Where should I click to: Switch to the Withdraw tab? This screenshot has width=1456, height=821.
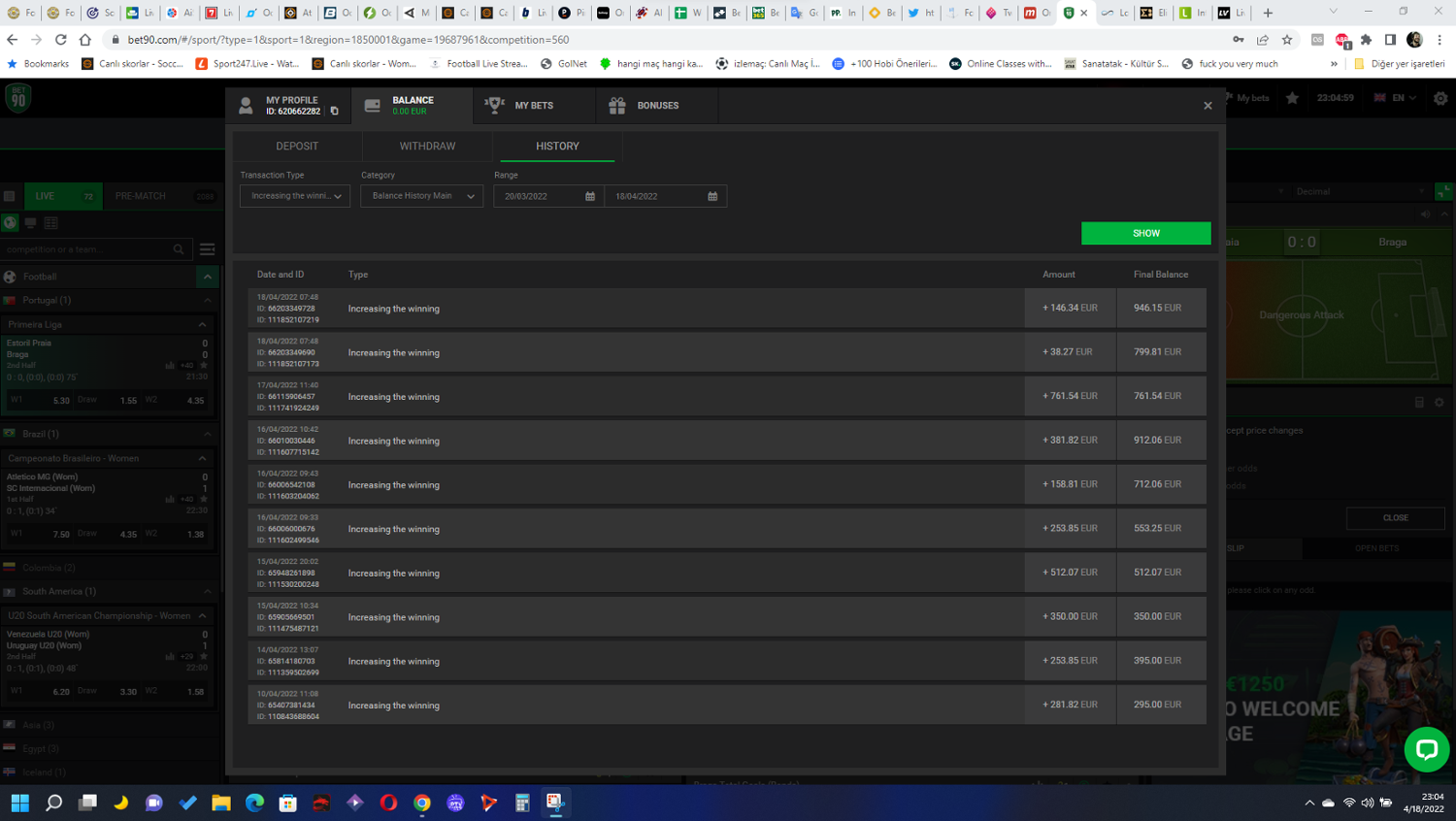coord(427,147)
